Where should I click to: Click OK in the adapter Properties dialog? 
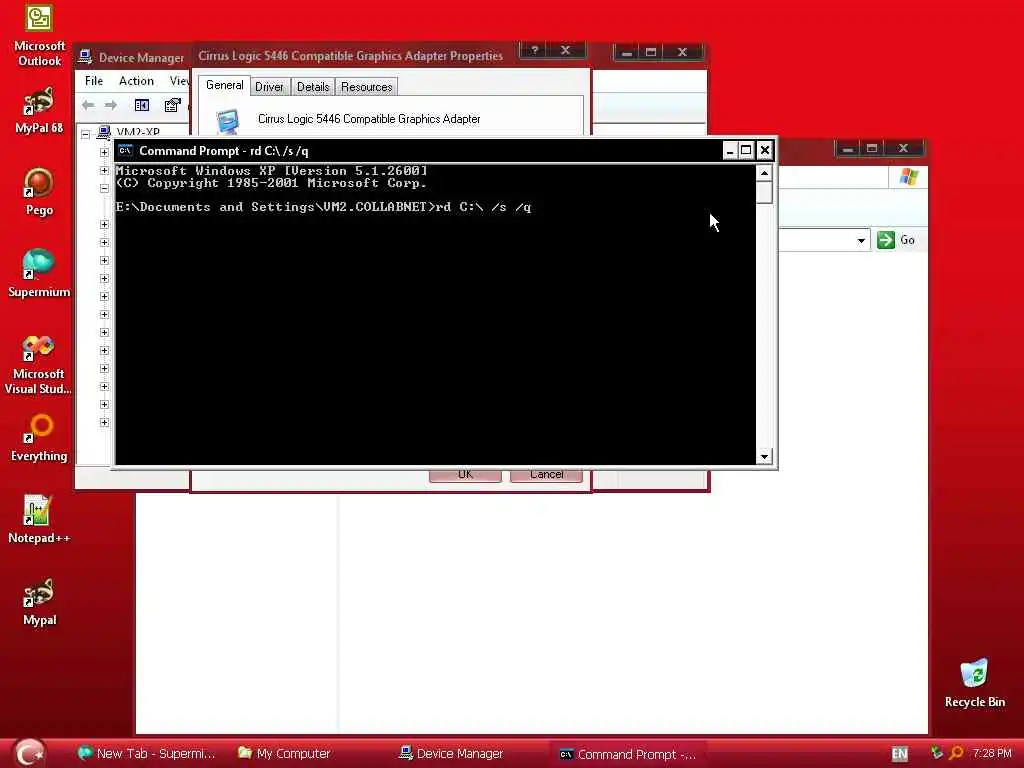click(x=465, y=475)
